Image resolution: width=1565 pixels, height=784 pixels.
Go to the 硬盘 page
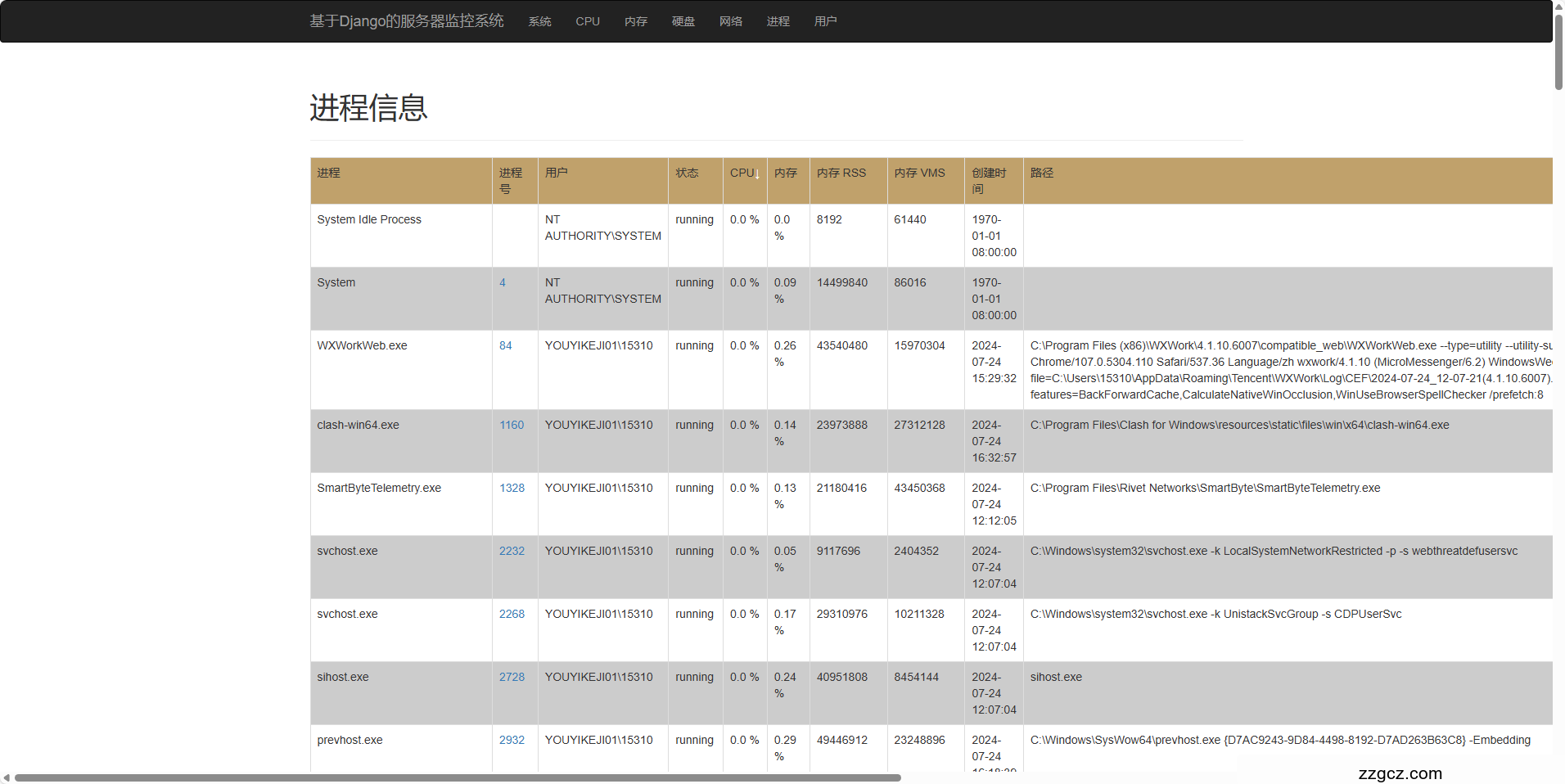(683, 21)
